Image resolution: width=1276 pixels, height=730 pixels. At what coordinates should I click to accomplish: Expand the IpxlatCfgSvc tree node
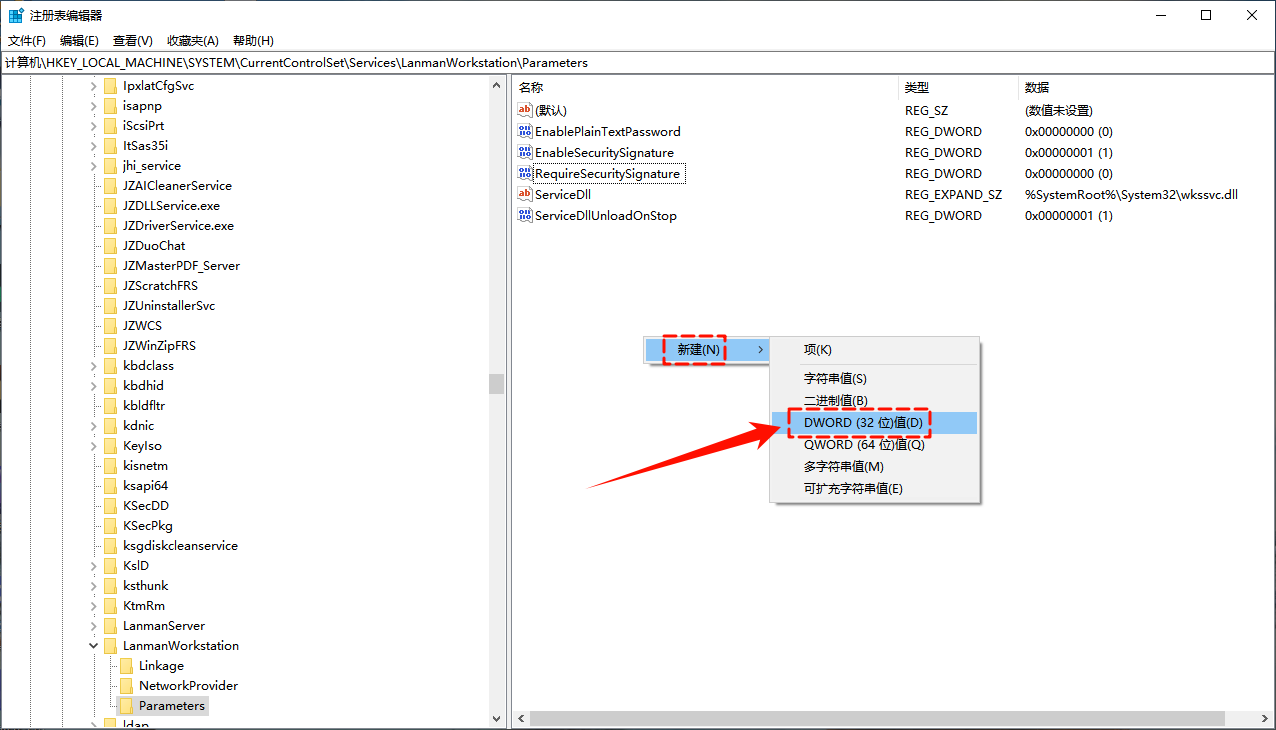pos(94,86)
